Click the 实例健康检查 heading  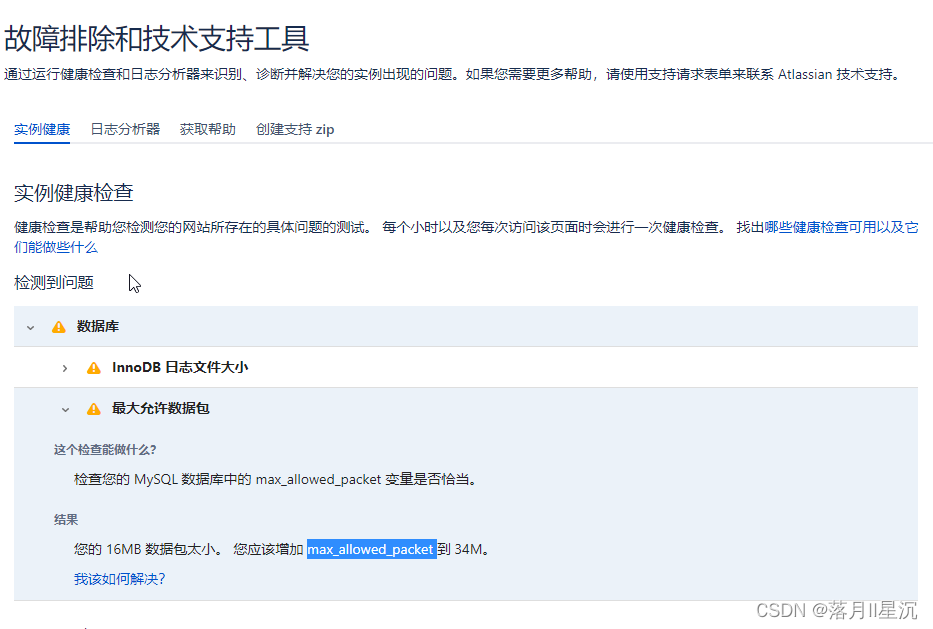[74, 193]
